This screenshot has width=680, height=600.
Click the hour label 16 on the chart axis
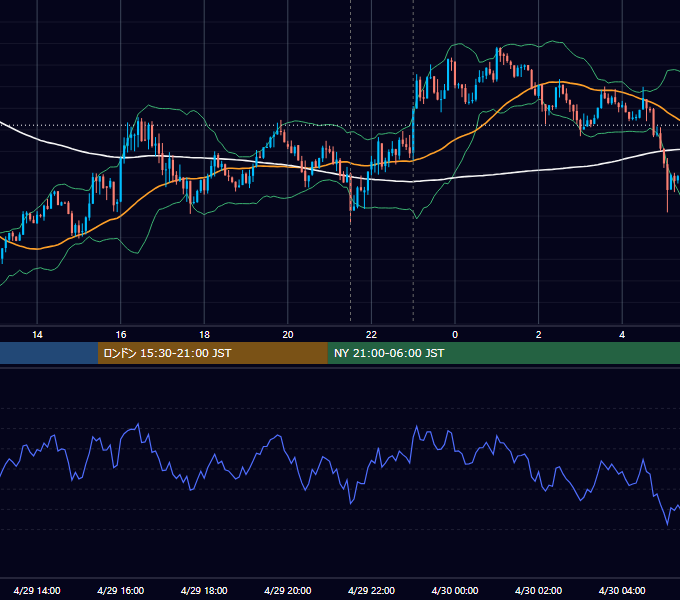pos(121,335)
